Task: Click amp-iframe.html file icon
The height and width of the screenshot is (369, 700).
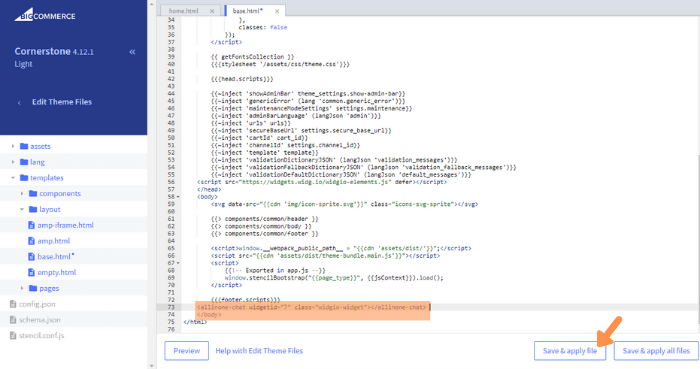Action: [x=31, y=225]
